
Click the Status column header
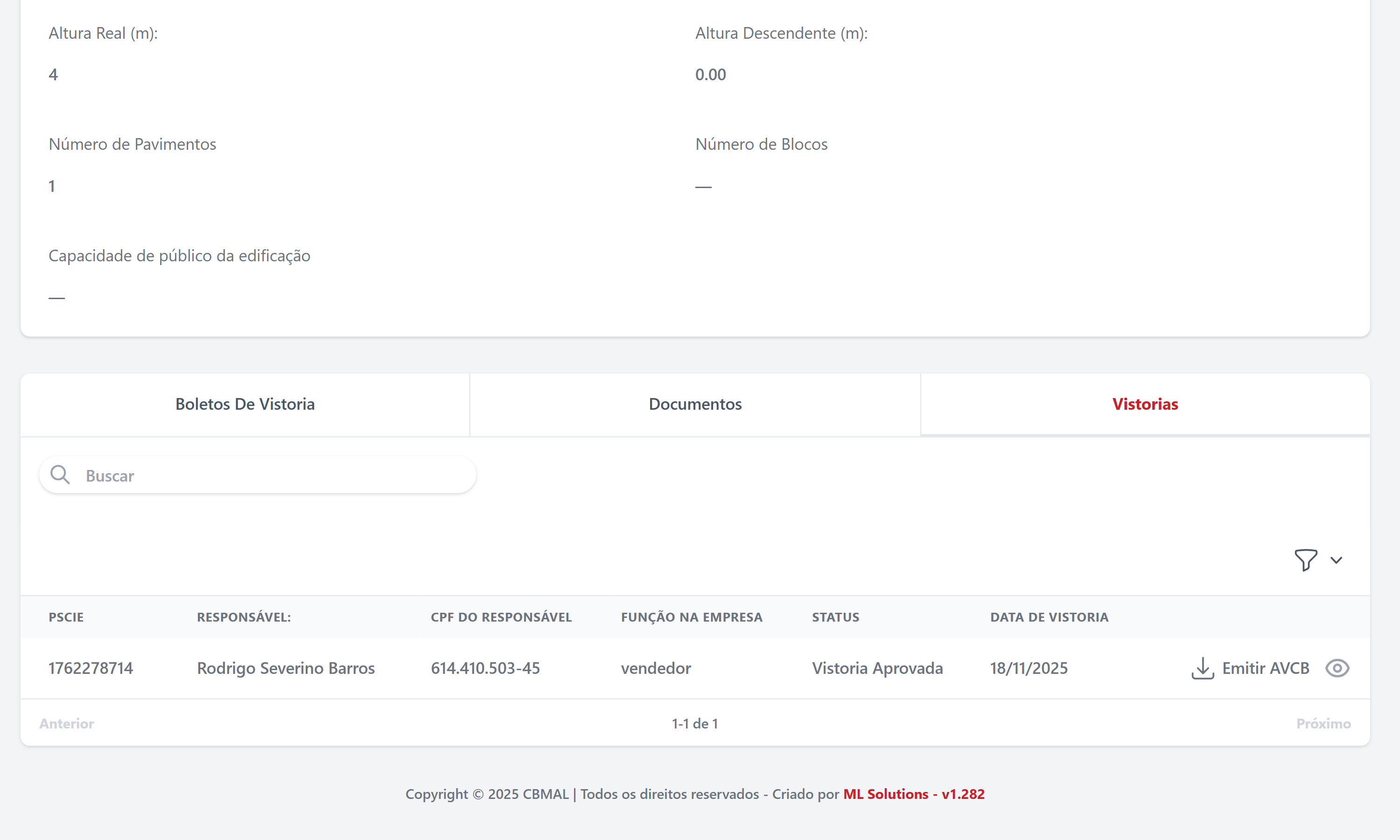point(835,617)
